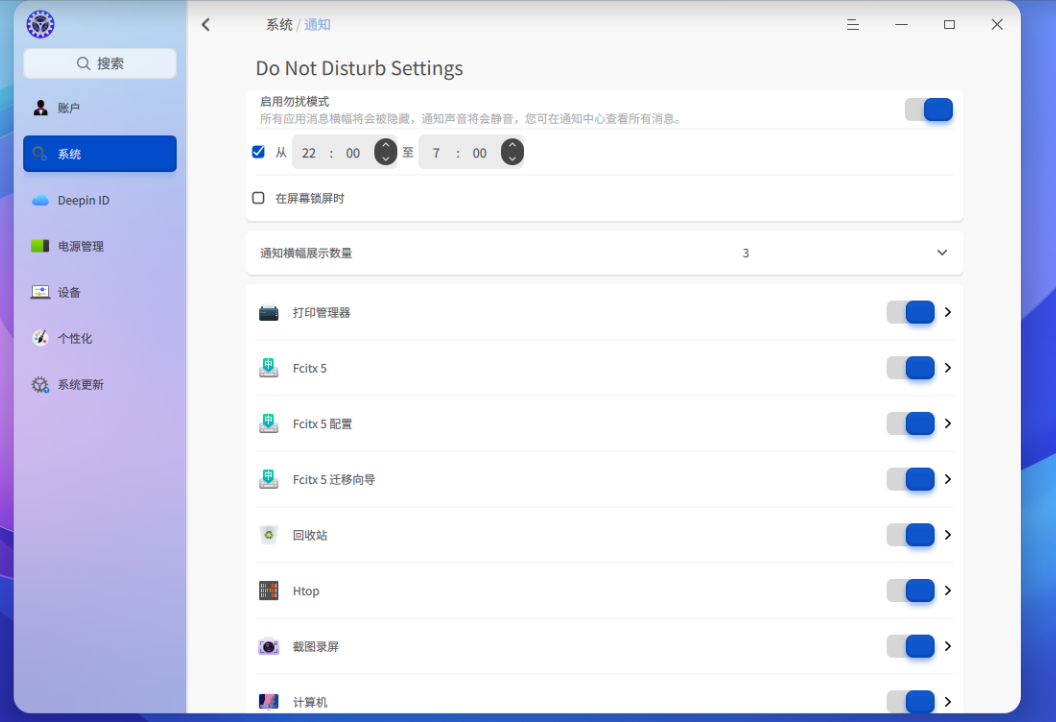The height and width of the screenshot is (722, 1056).
Task: Click the start hour 22 field
Action: tap(308, 153)
